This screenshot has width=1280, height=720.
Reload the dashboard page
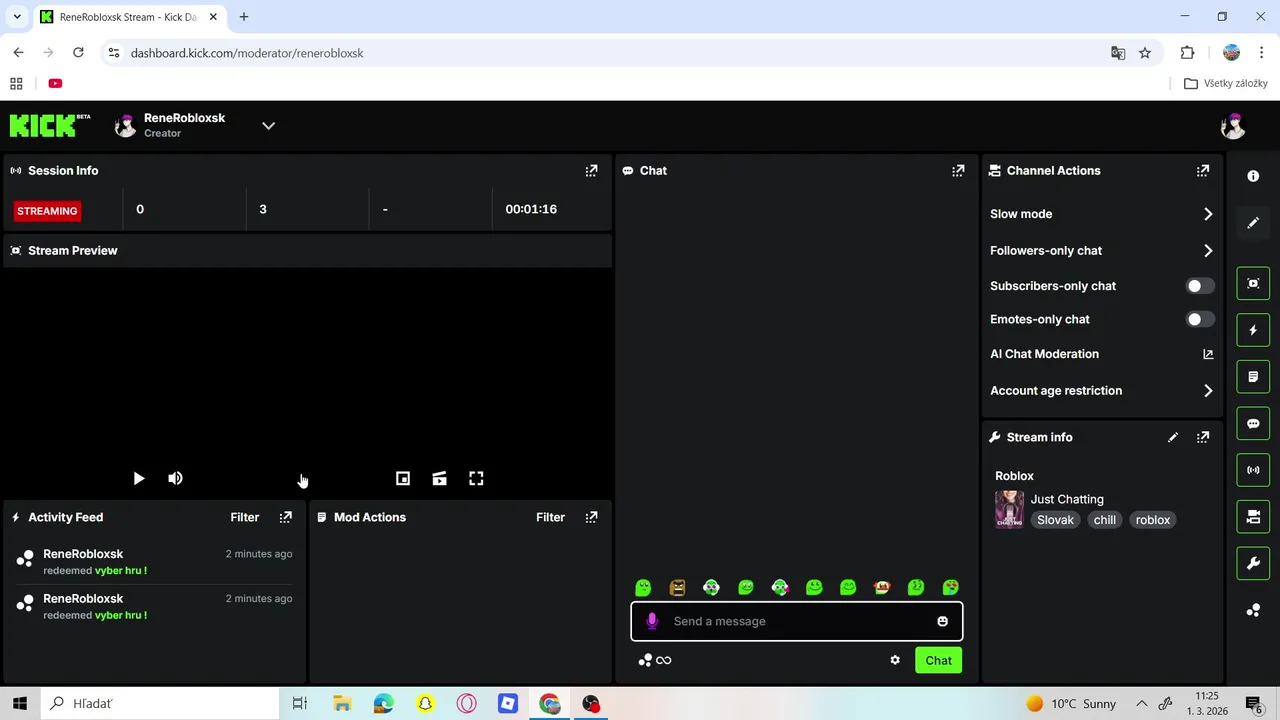click(78, 52)
